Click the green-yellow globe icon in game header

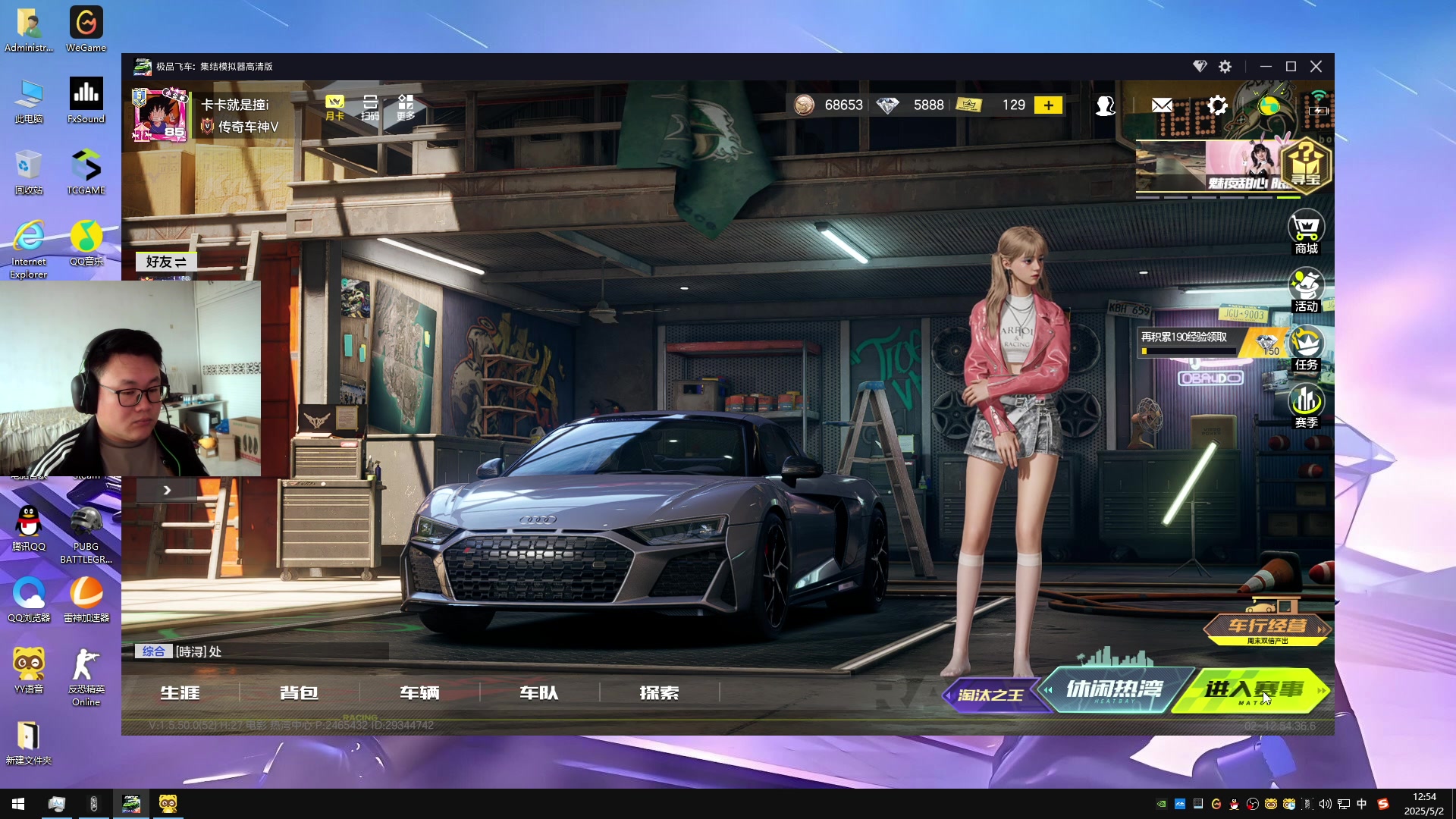(1269, 105)
